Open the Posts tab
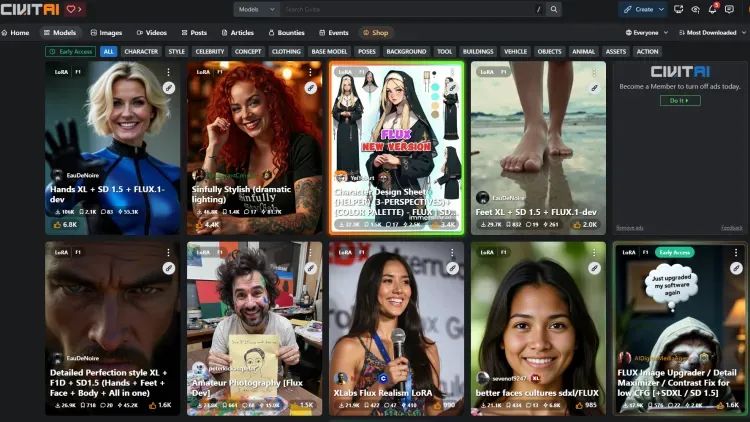The width and height of the screenshot is (750, 422). point(194,33)
